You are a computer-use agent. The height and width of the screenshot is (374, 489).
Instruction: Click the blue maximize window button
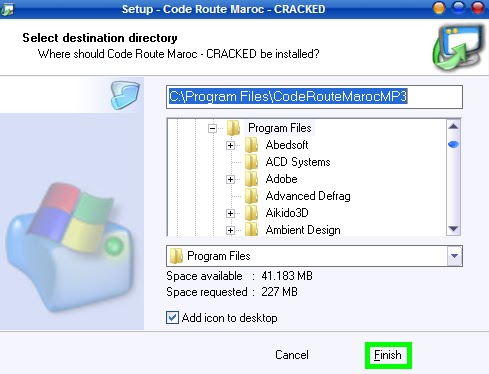(459, 8)
